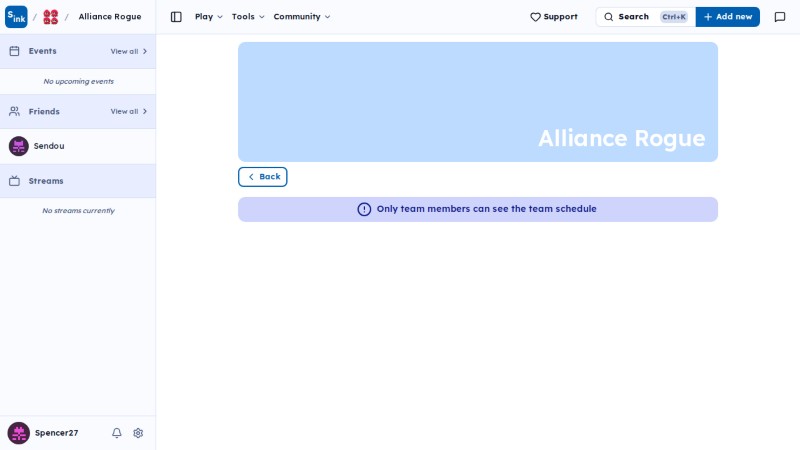The height and width of the screenshot is (450, 800).
Task: Click the Friends people icon
Action: click(14, 111)
